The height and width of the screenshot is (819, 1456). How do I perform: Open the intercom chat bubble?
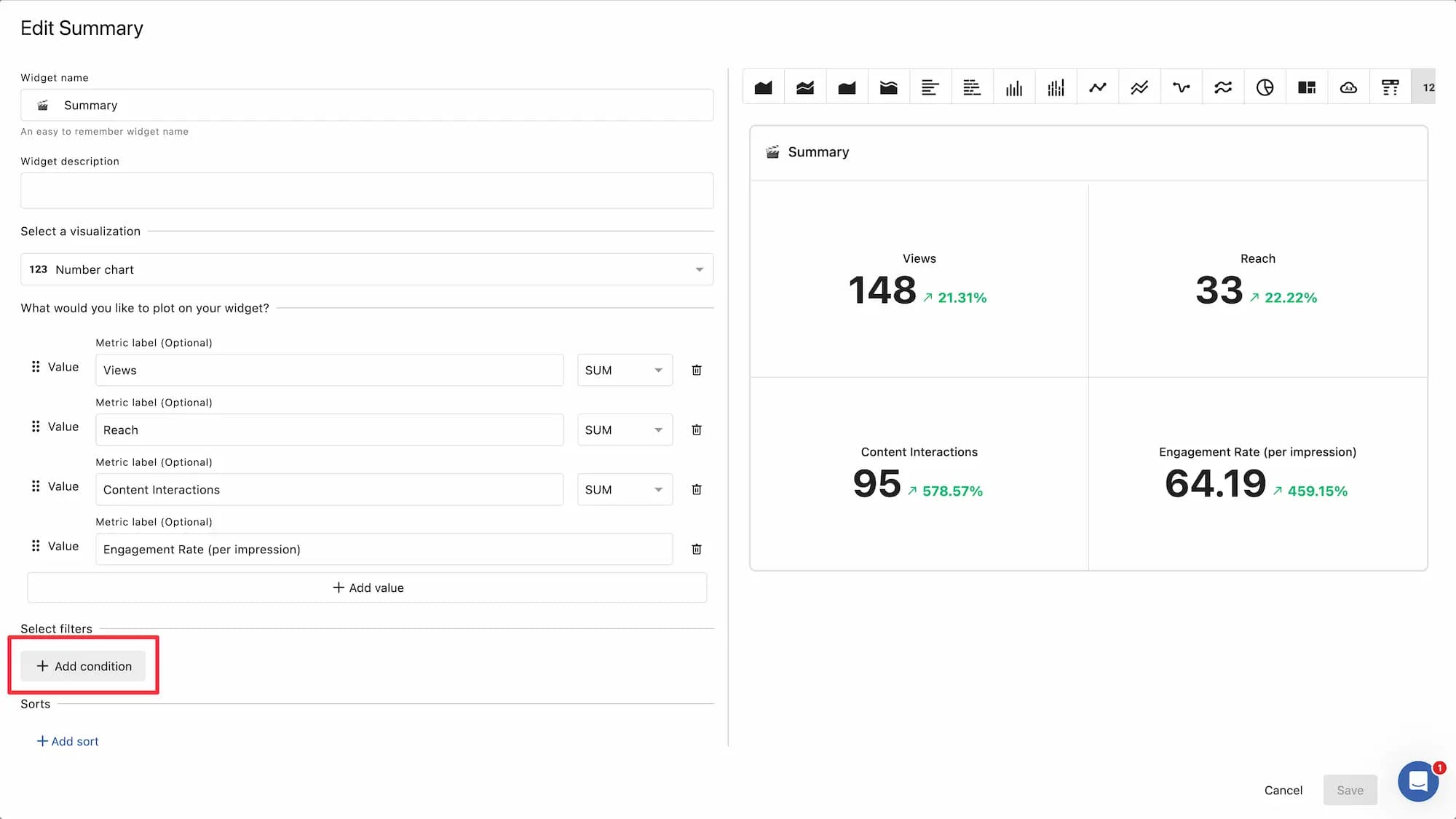click(1417, 781)
